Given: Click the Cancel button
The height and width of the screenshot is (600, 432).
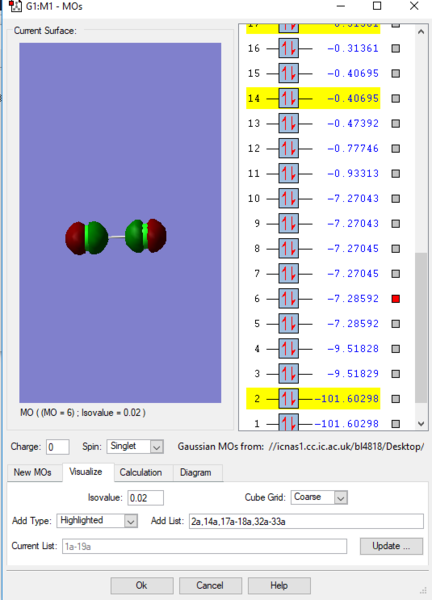Looking at the screenshot, I should pyautogui.click(x=210, y=585).
